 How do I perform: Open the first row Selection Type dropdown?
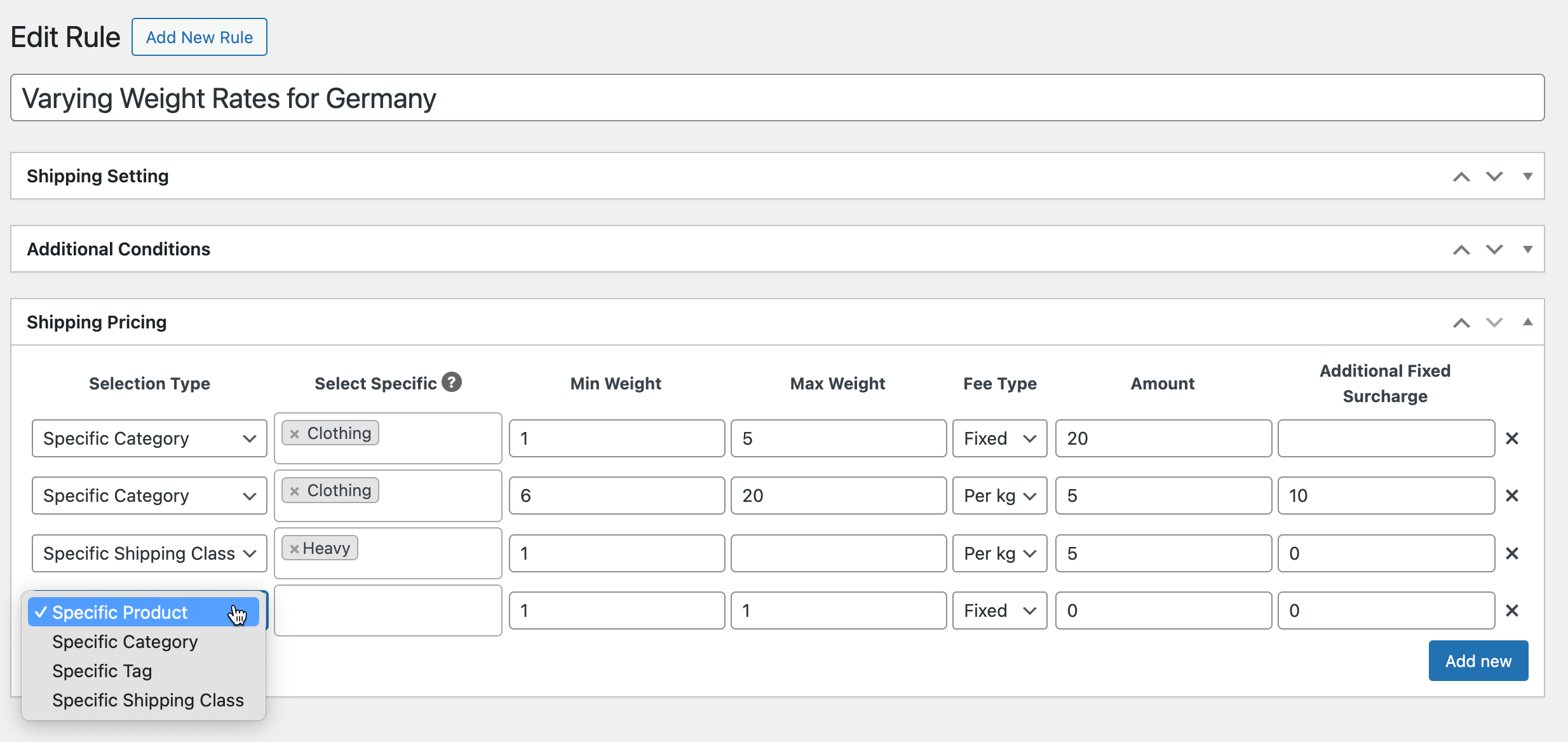(x=149, y=438)
